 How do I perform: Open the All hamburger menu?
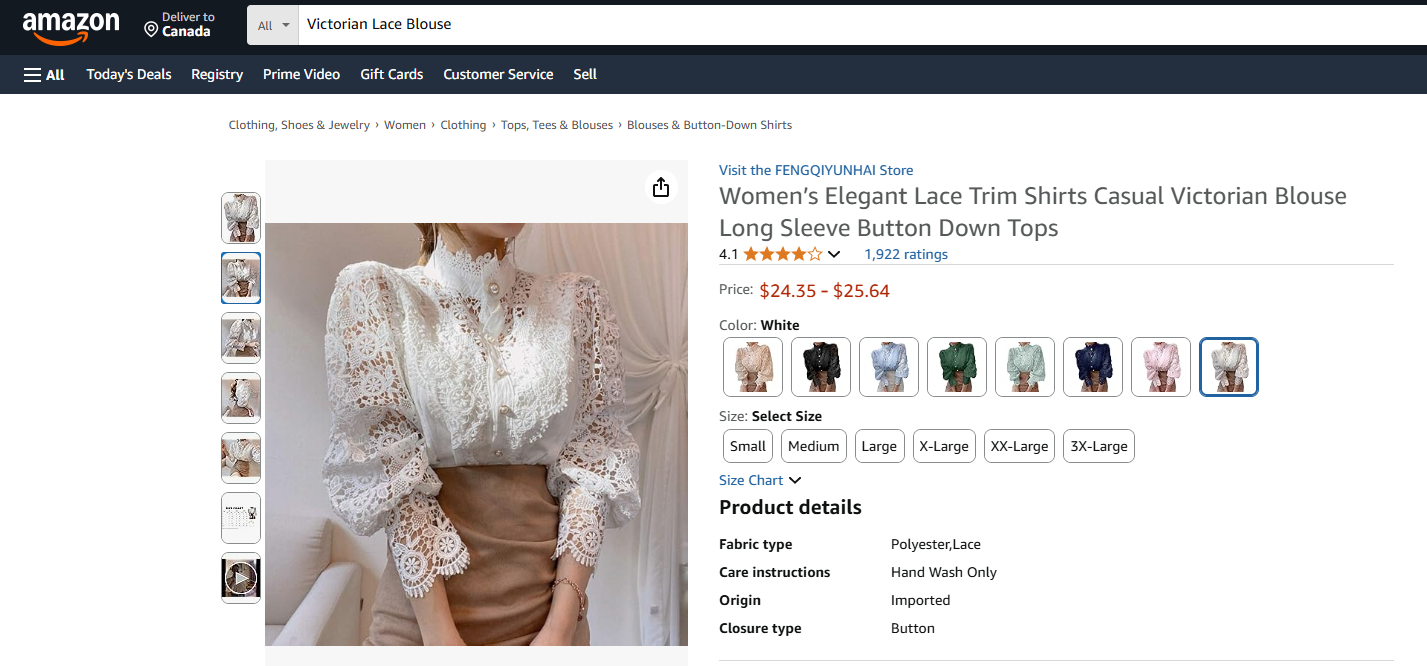click(43, 74)
